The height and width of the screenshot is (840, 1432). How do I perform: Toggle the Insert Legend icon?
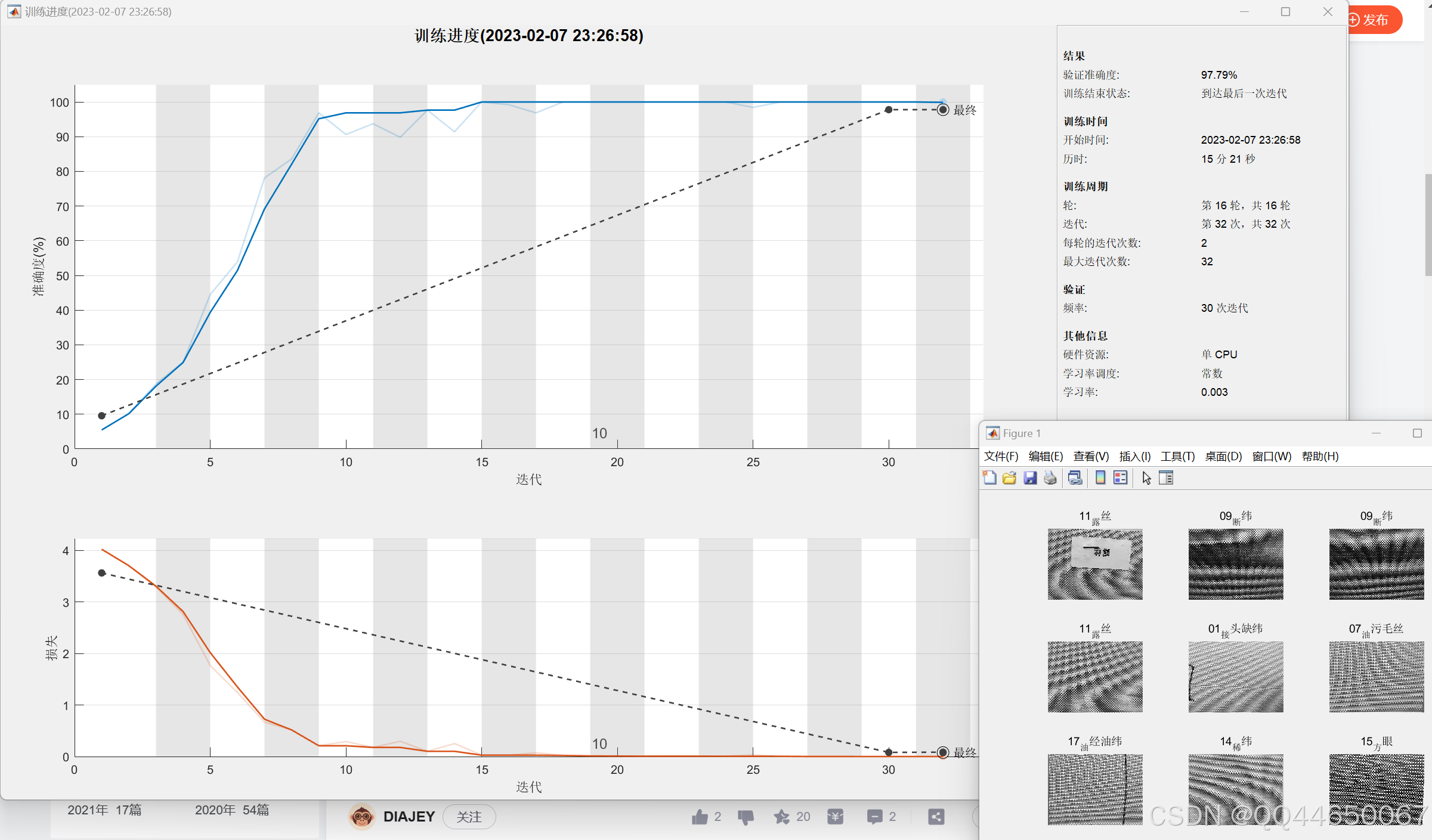pyautogui.click(x=1121, y=478)
